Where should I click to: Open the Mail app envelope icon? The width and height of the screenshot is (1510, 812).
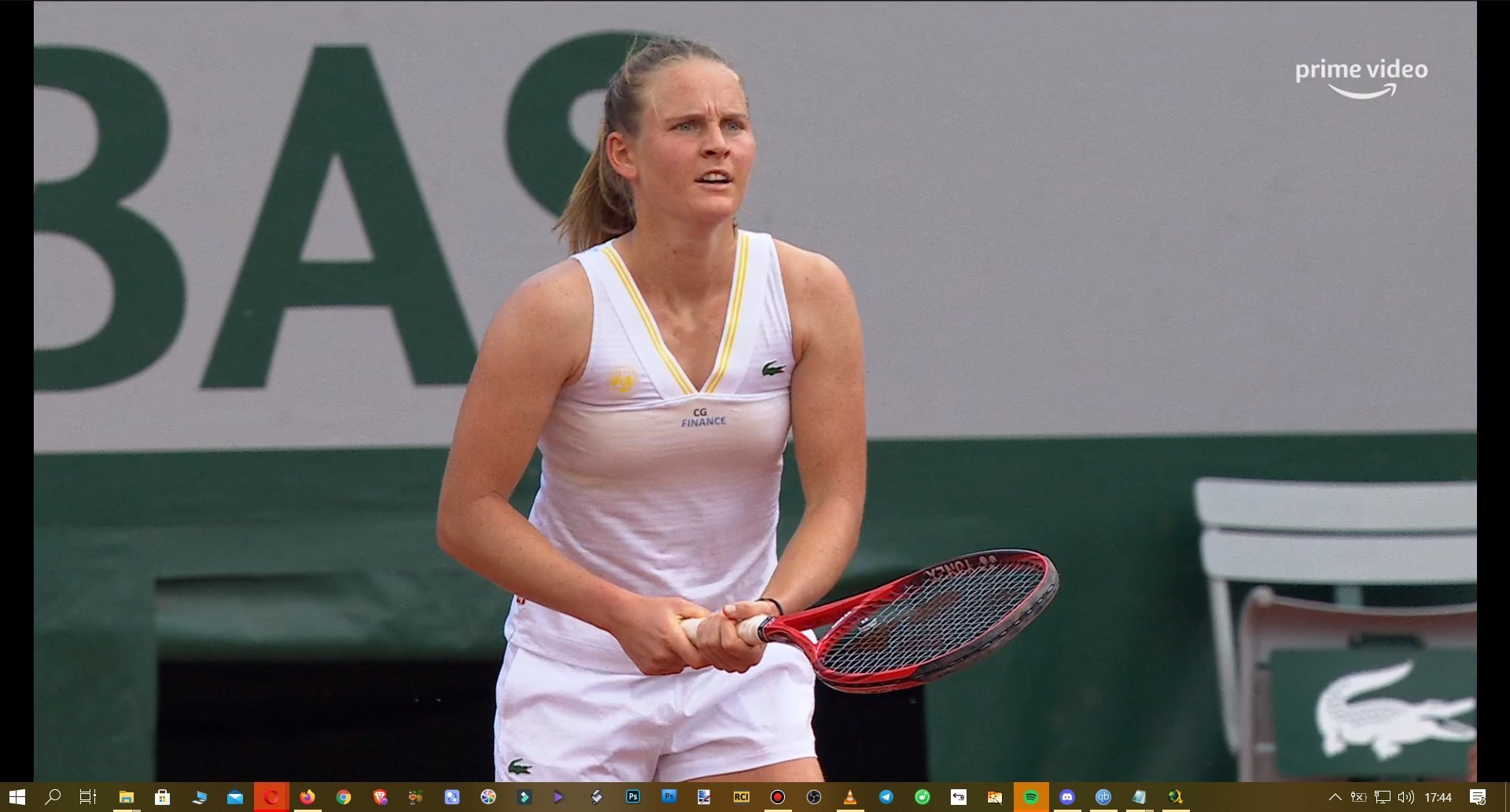click(235, 797)
